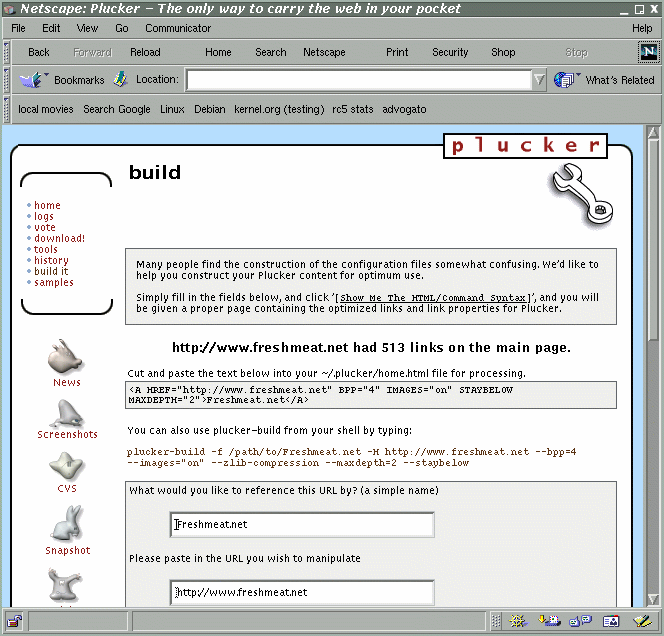This screenshot has height=636, width=664.
Task: Follow the 'history' sidebar link
Action: [x=51, y=260]
